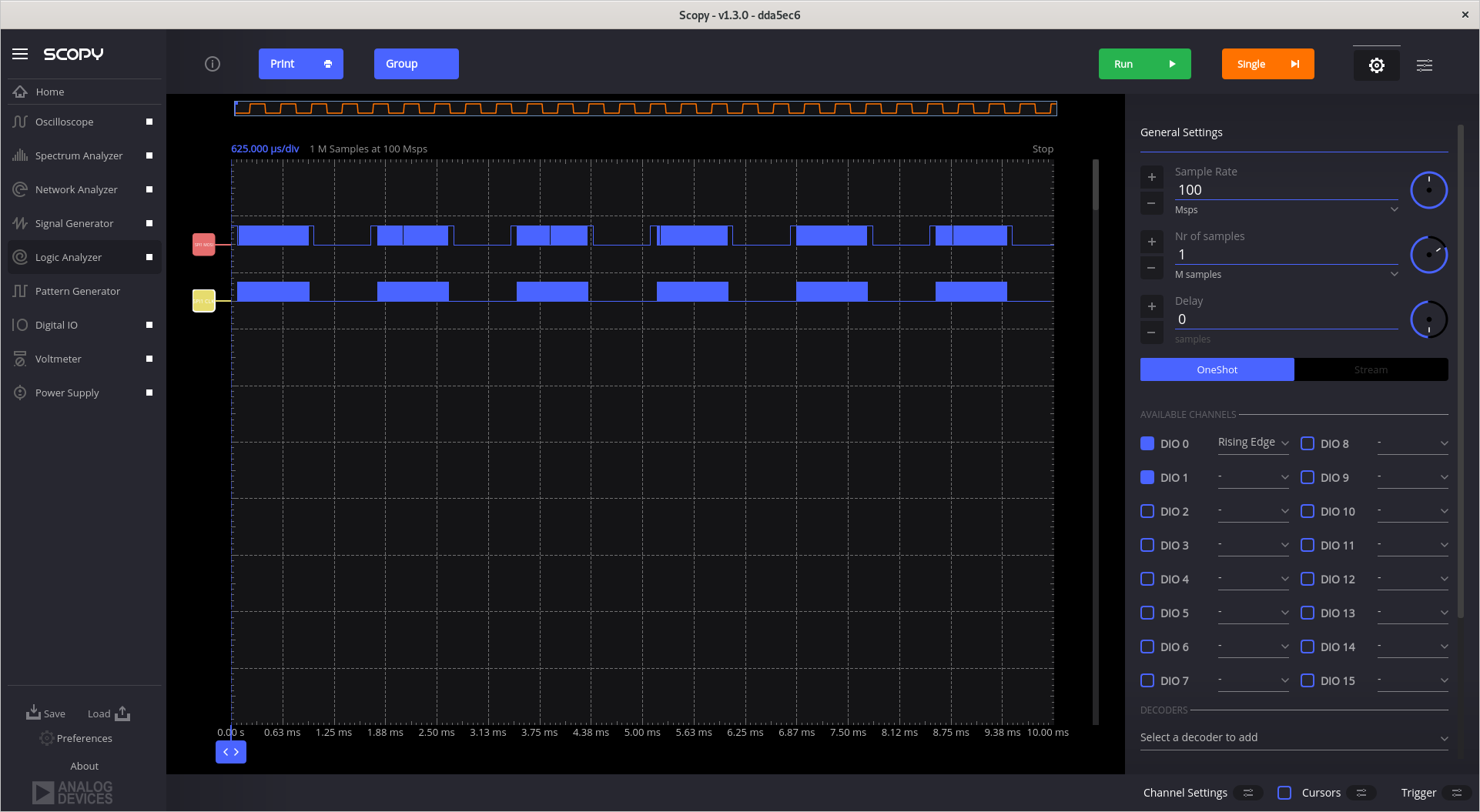Click the Logic Analyzer instrument icon
1480x812 pixels.
(20, 257)
